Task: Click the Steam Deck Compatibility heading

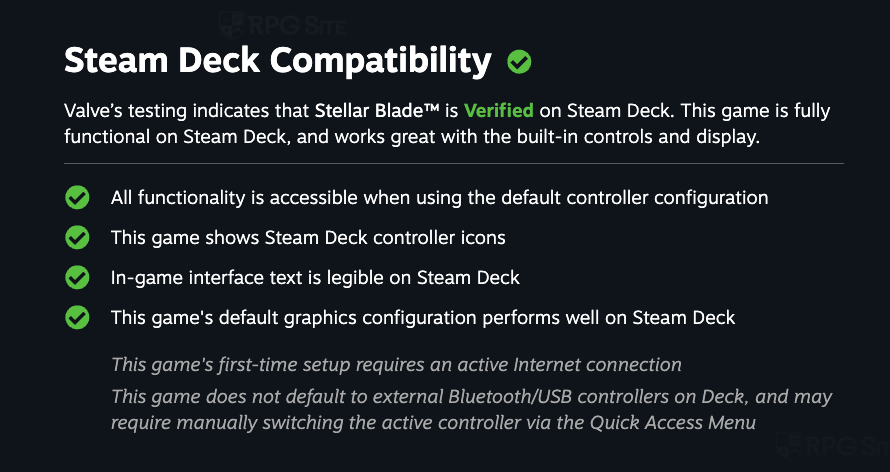Action: [278, 61]
